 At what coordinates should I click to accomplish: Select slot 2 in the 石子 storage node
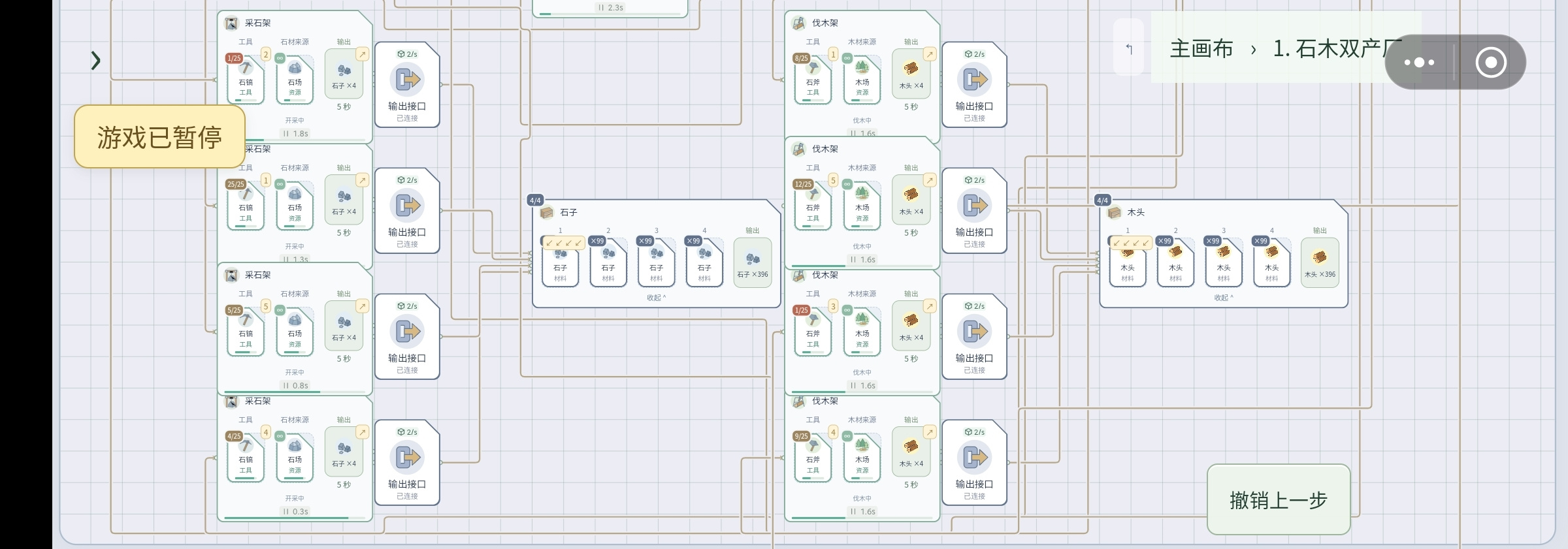point(608,262)
